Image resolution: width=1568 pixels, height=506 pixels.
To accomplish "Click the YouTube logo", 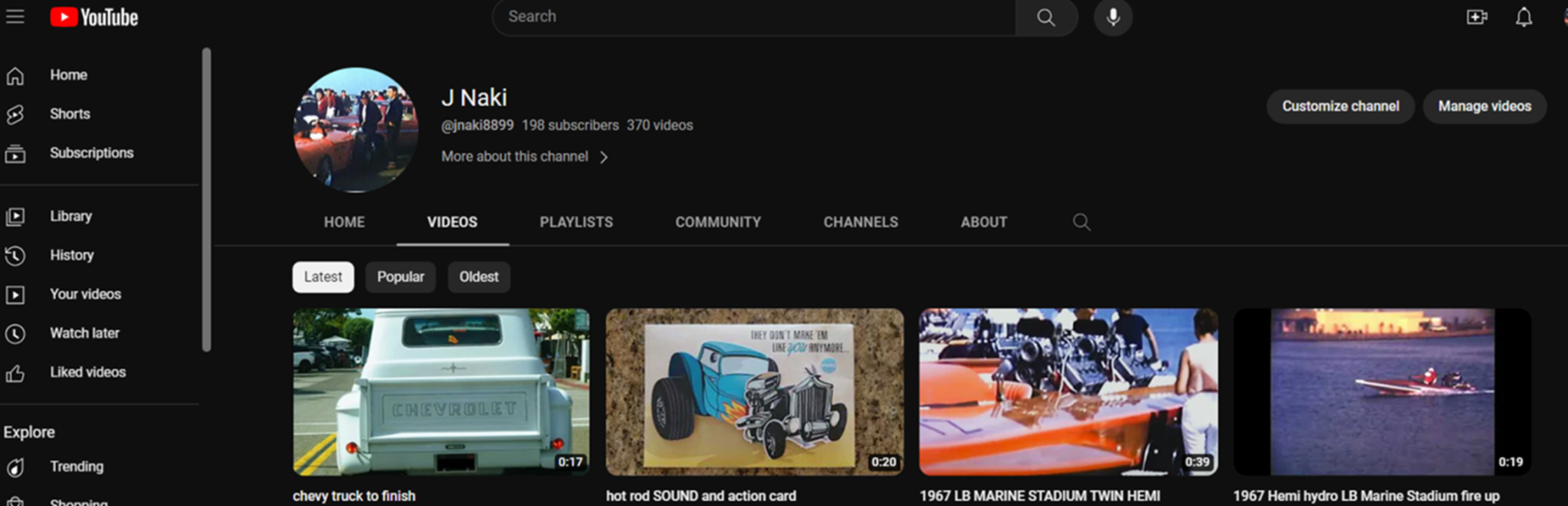I will (x=94, y=17).
